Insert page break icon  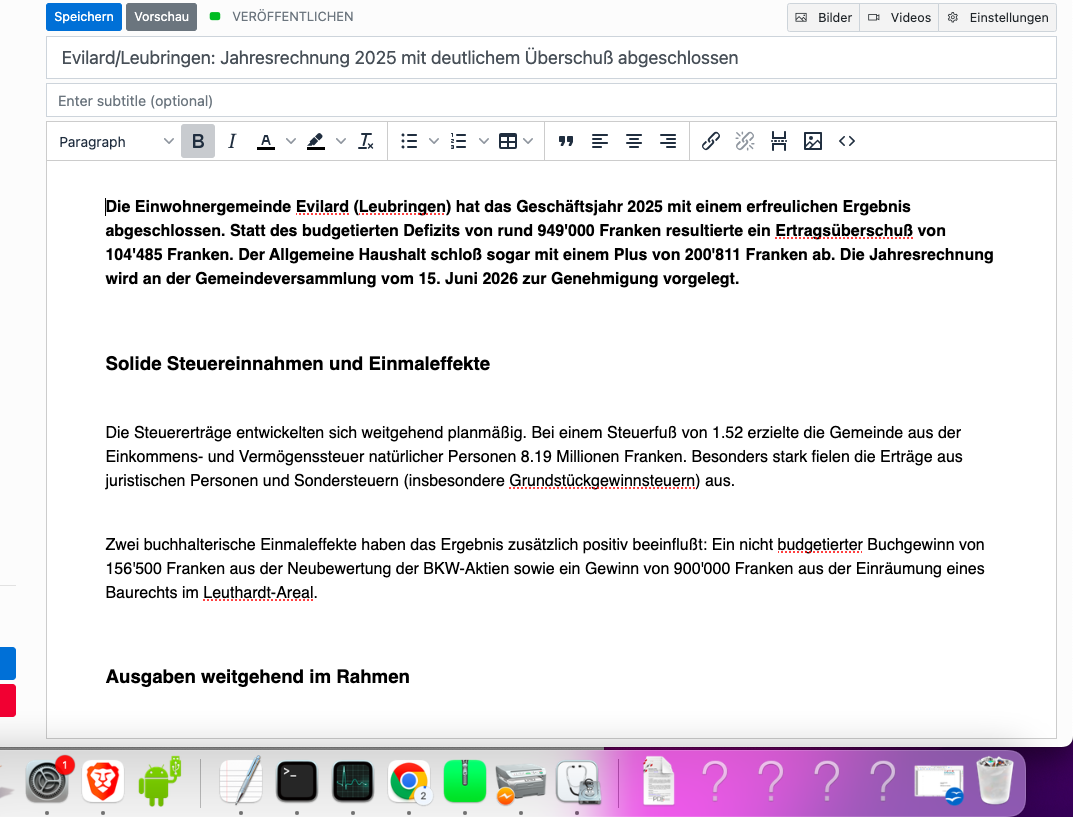tap(779, 141)
